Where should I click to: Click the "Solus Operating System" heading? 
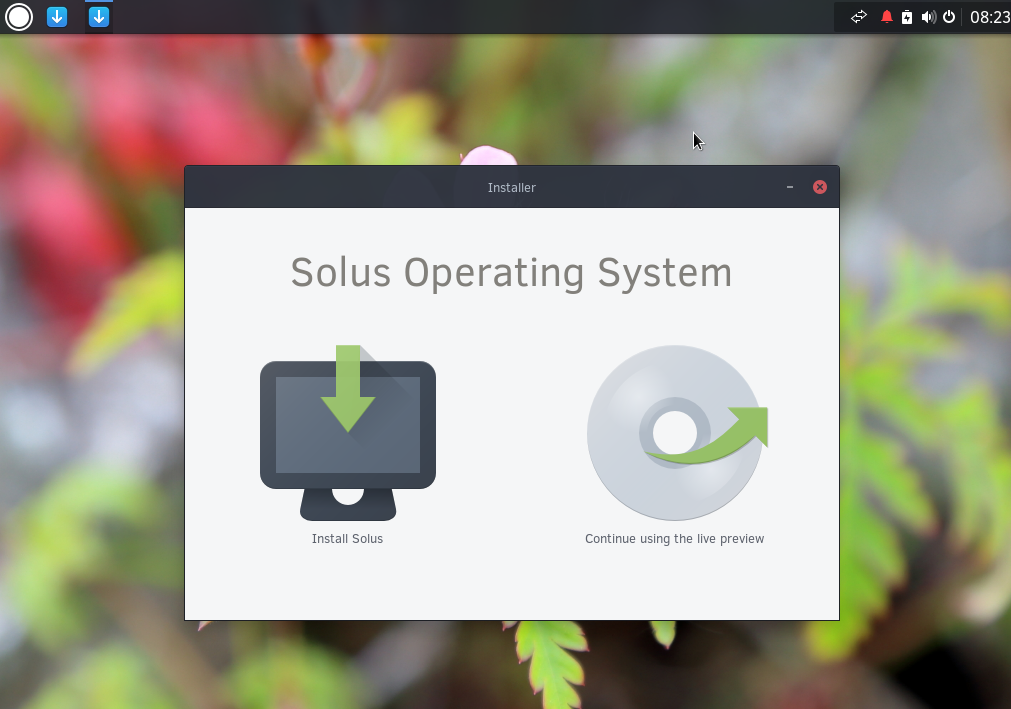click(512, 273)
